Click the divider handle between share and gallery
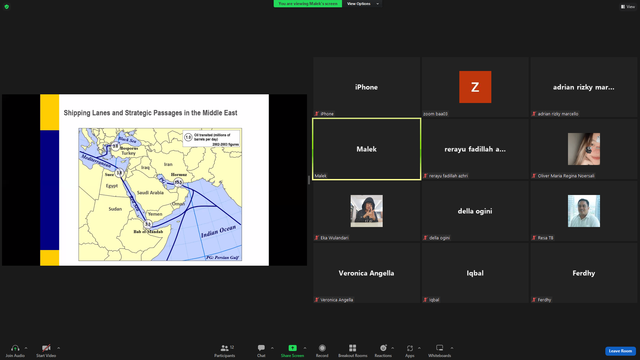The height and width of the screenshot is (360, 640). (x=309, y=180)
